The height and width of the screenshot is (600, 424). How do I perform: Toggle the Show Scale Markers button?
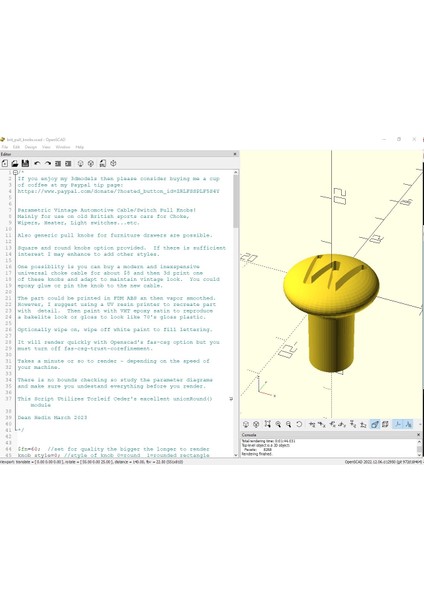408,424
